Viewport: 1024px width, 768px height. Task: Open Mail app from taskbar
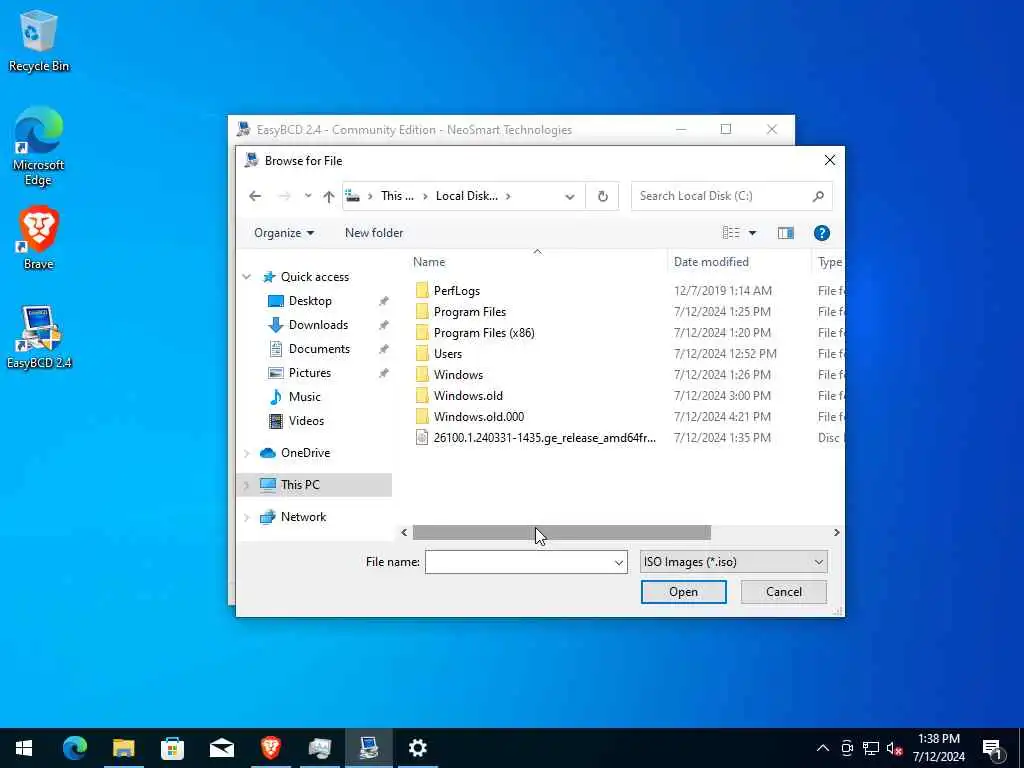coord(221,748)
